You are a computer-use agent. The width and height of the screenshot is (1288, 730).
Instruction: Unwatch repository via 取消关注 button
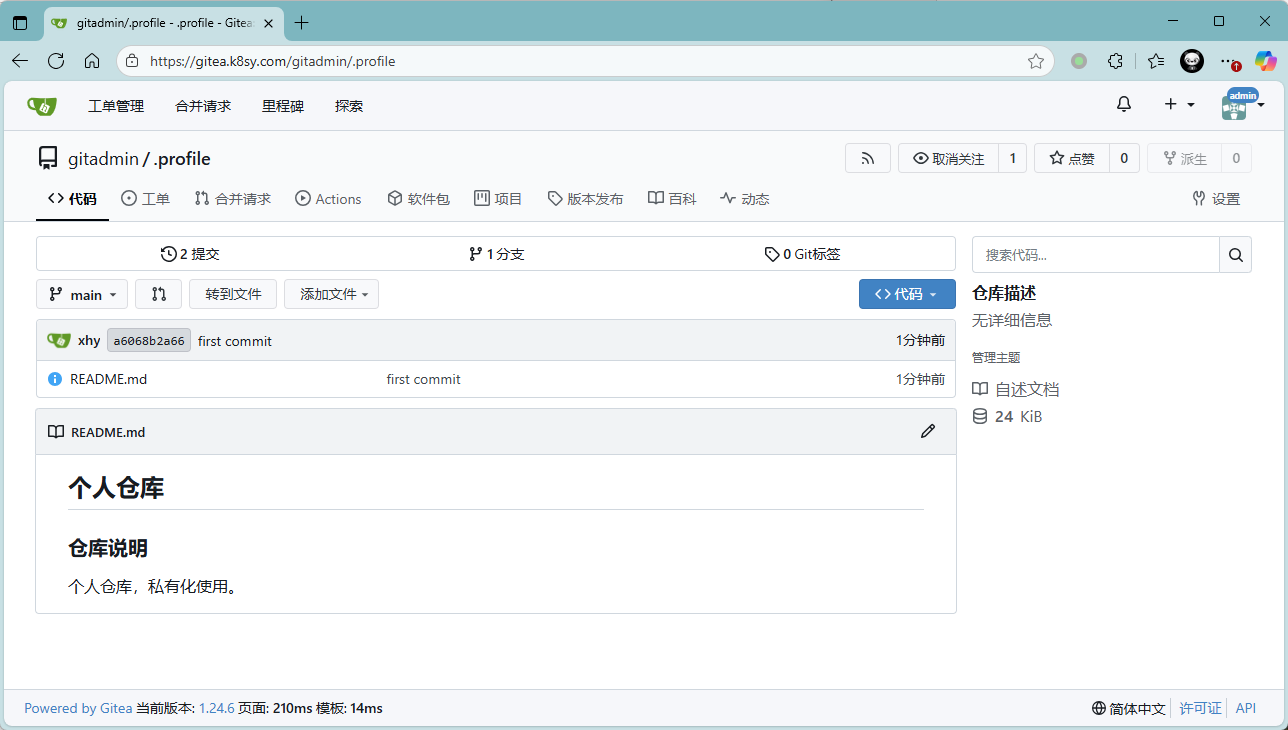coord(948,158)
